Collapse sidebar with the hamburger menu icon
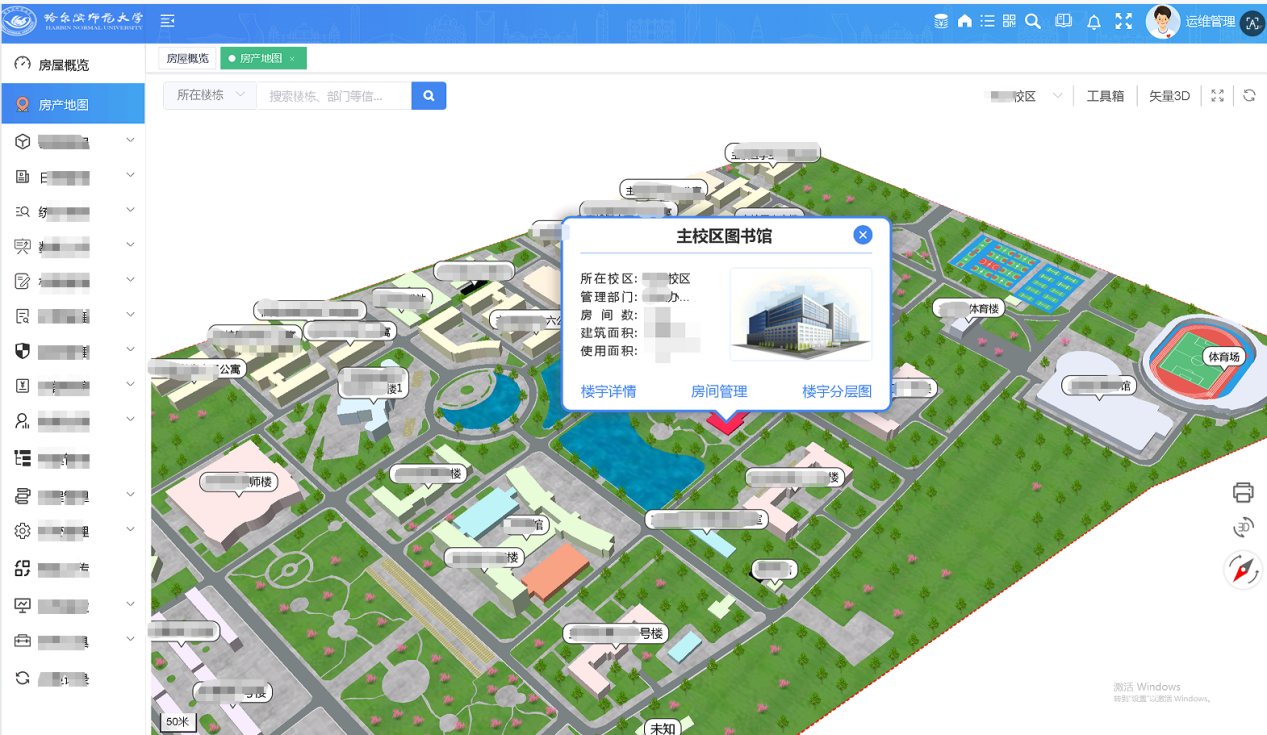1267x735 pixels. pyautogui.click(x=167, y=21)
